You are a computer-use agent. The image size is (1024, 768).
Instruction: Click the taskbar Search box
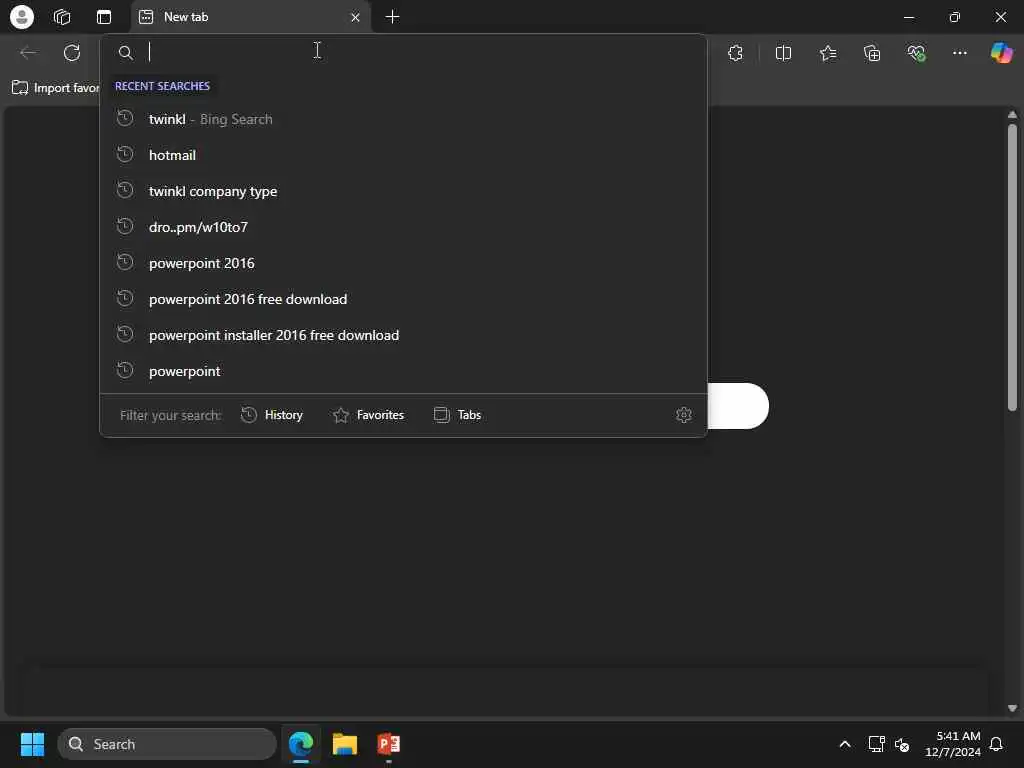(167, 744)
